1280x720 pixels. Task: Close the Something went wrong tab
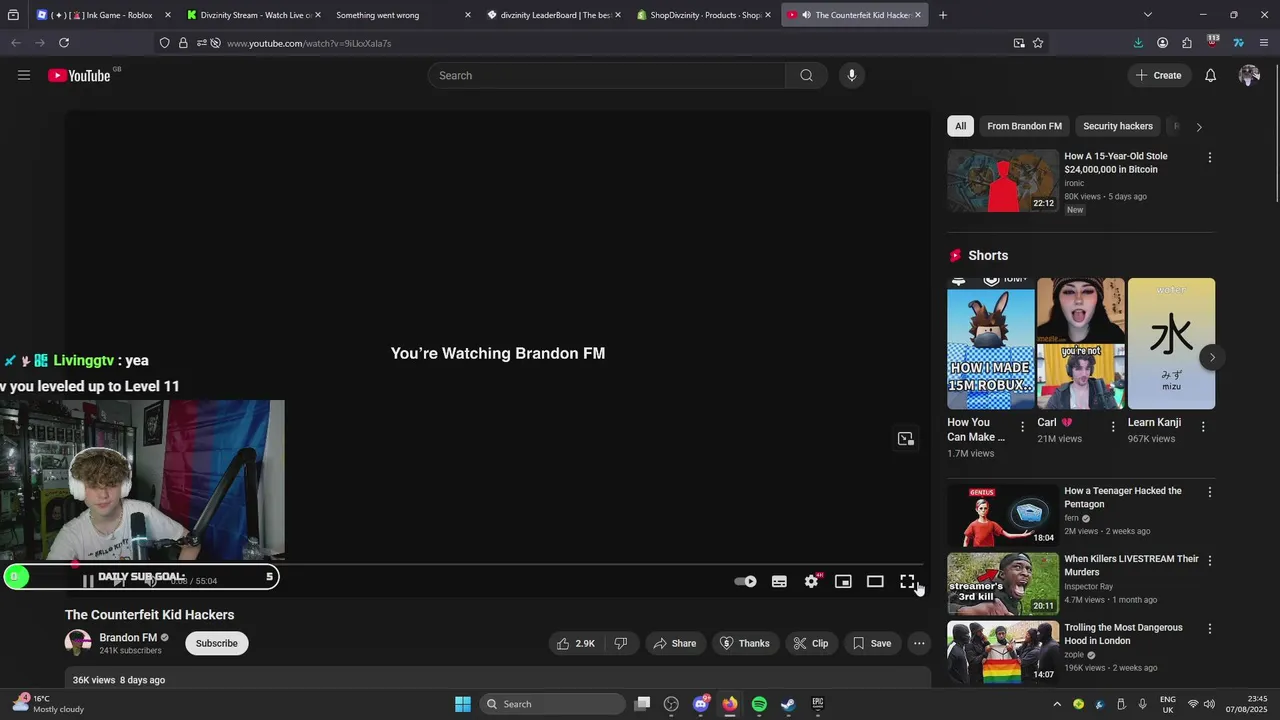click(x=467, y=15)
